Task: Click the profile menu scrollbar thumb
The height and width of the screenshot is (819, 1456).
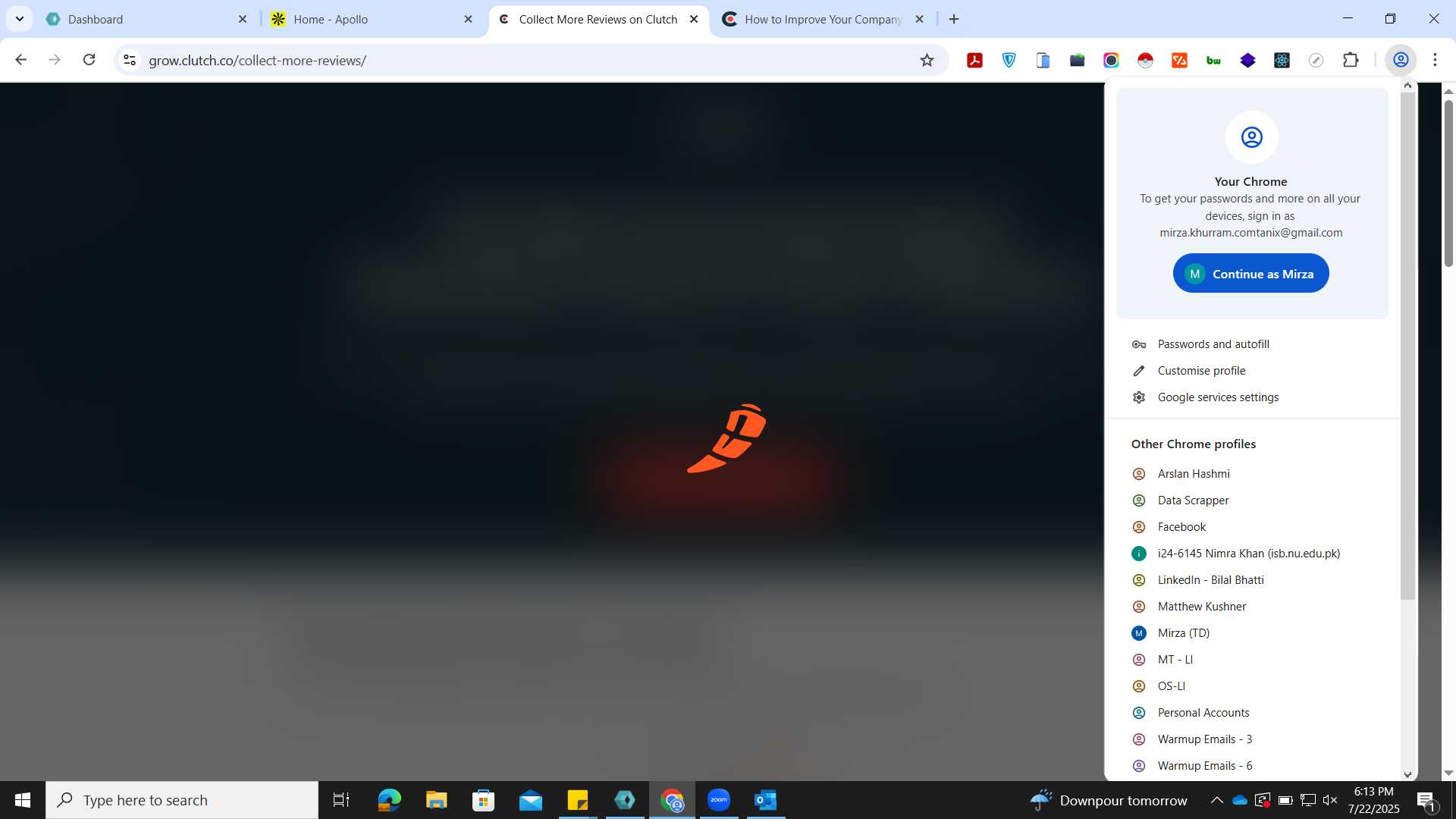Action: click(1407, 346)
